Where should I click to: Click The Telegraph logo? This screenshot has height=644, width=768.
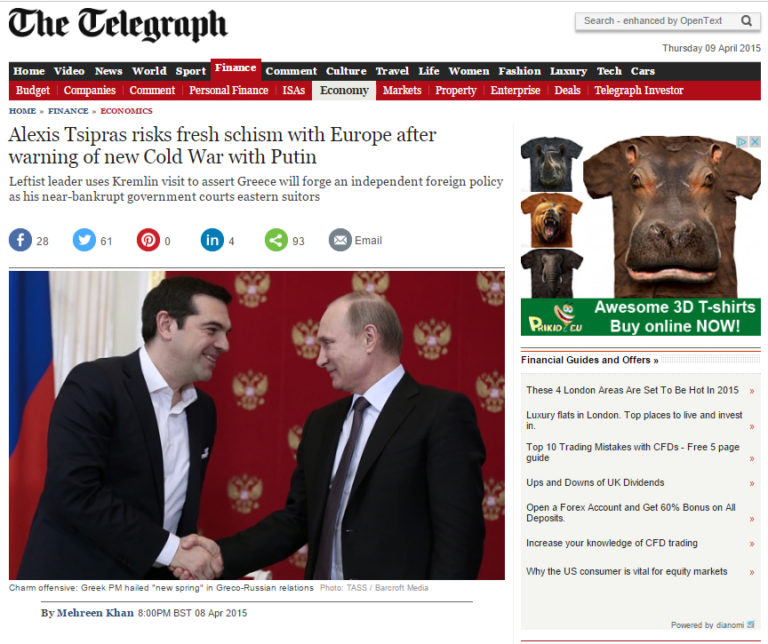118,24
